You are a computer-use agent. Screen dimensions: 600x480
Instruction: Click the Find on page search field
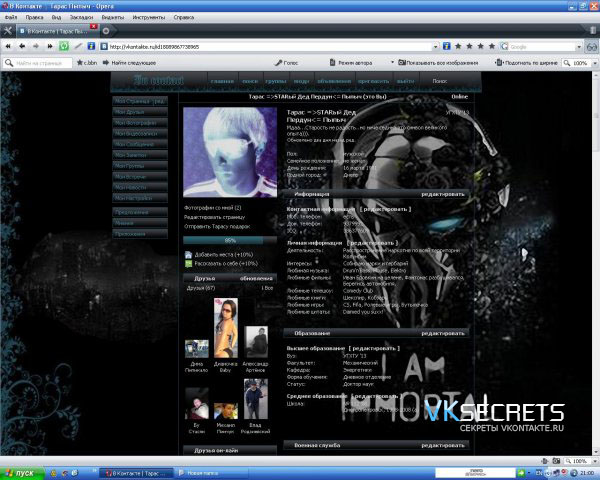[38, 63]
